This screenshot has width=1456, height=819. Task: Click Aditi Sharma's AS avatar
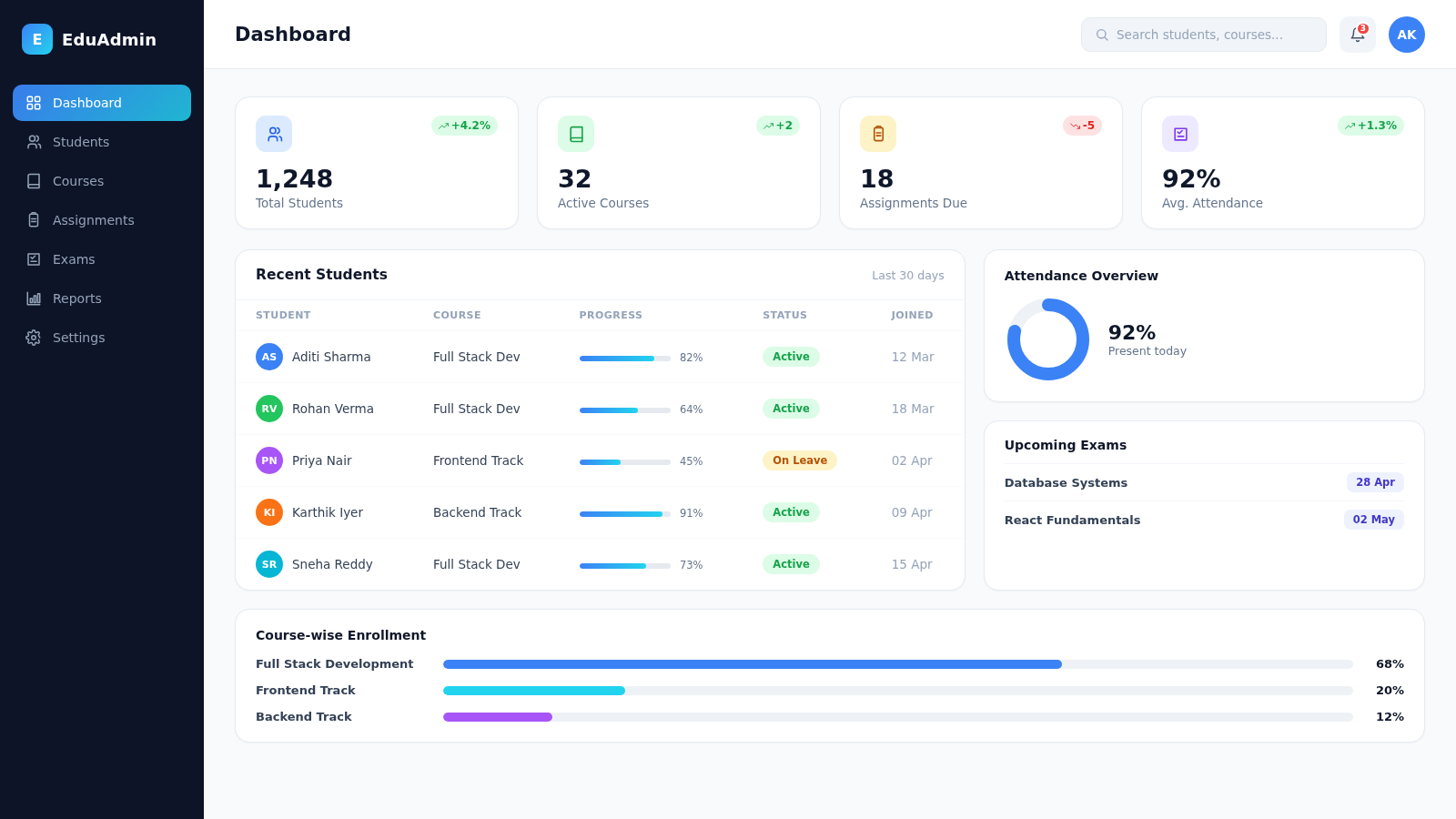[269, 357]
